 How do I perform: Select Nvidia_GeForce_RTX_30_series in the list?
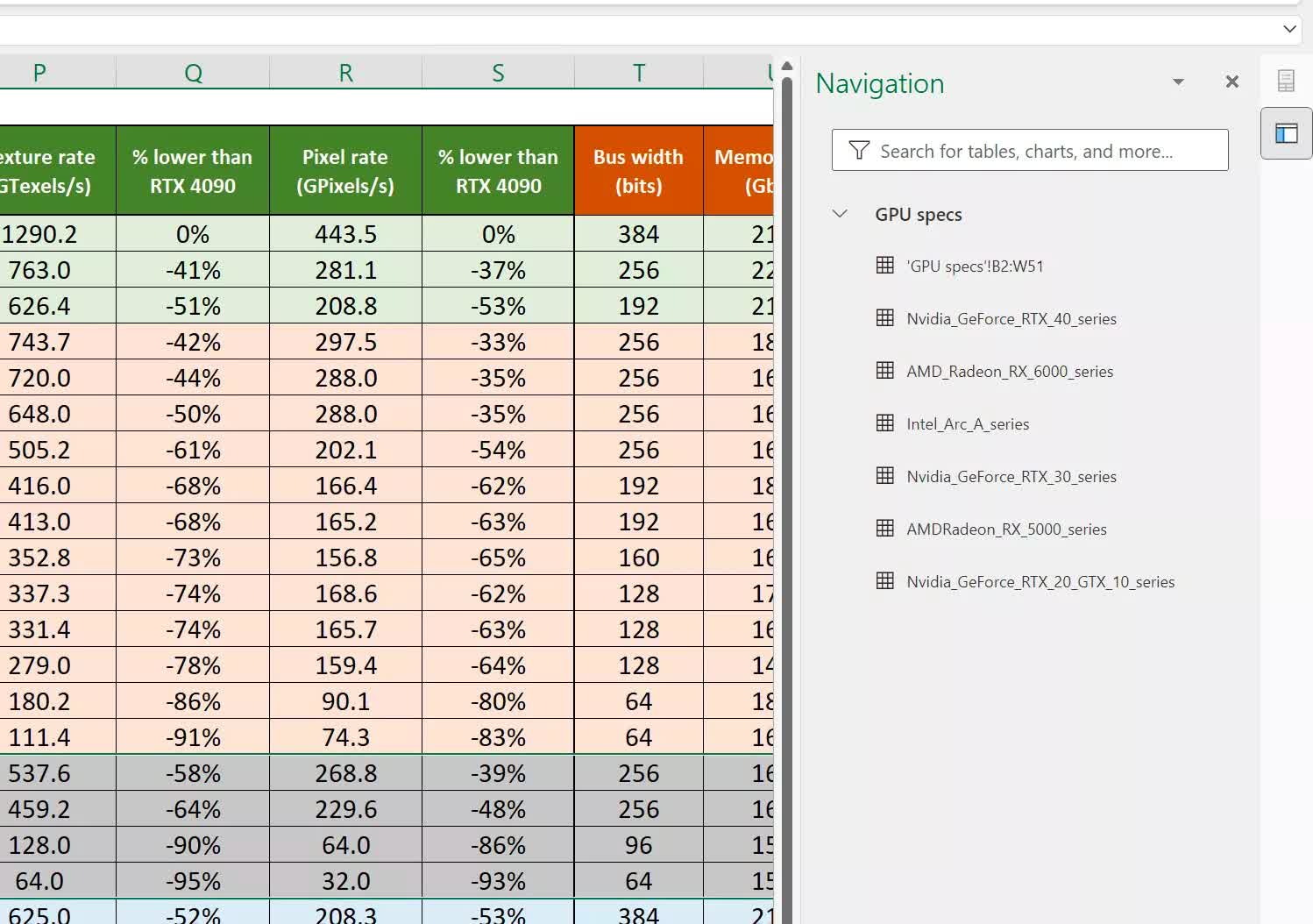pos(1011,477)
